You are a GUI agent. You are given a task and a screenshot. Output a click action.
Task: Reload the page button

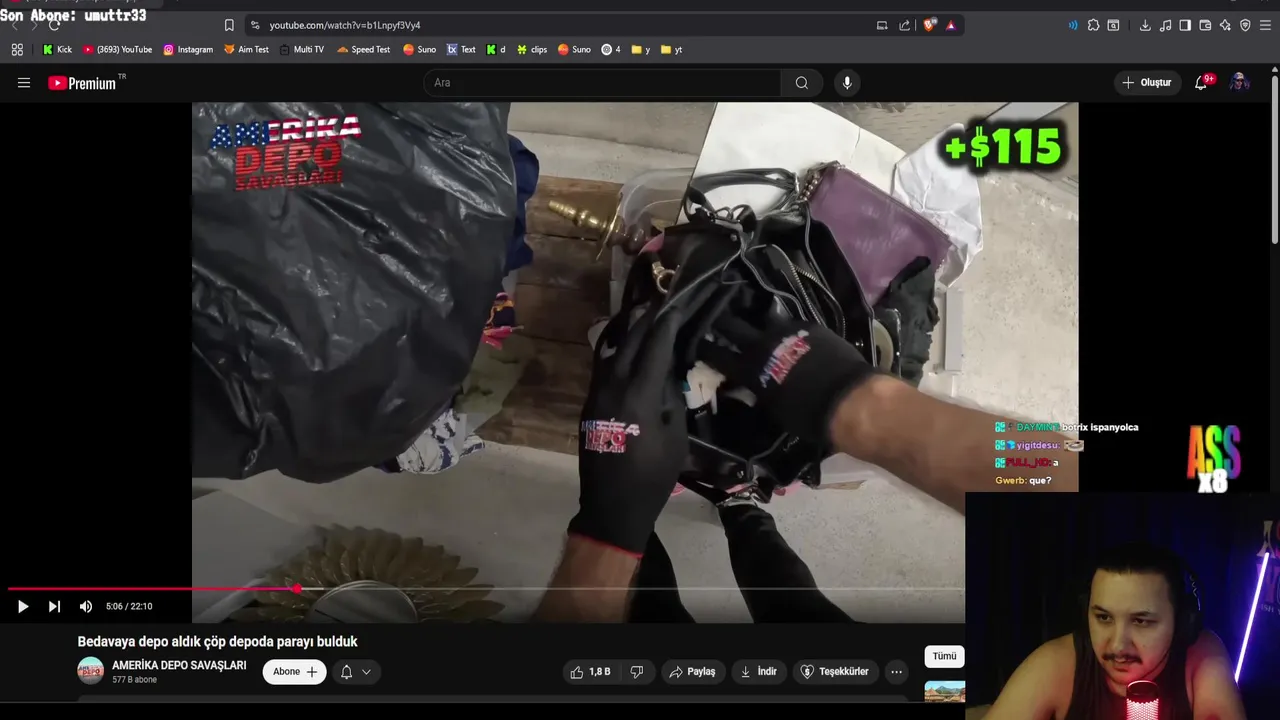pyautogui.click(x=53, y=25)
